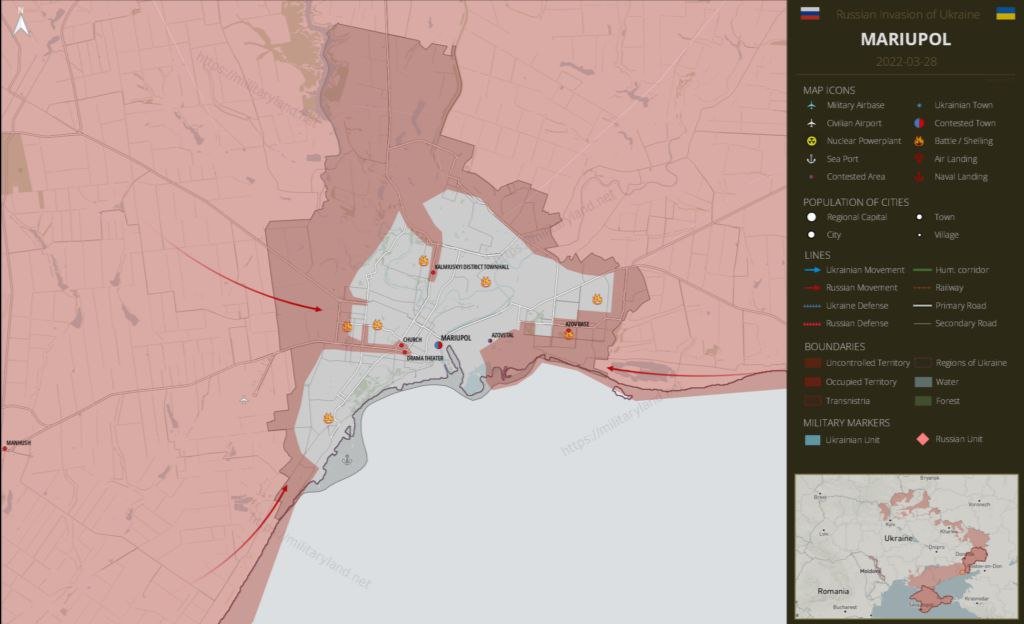Click the Kalmiuskyi District Townhall marker
This screenshot has height=624, width=1024.
point(432,272)
